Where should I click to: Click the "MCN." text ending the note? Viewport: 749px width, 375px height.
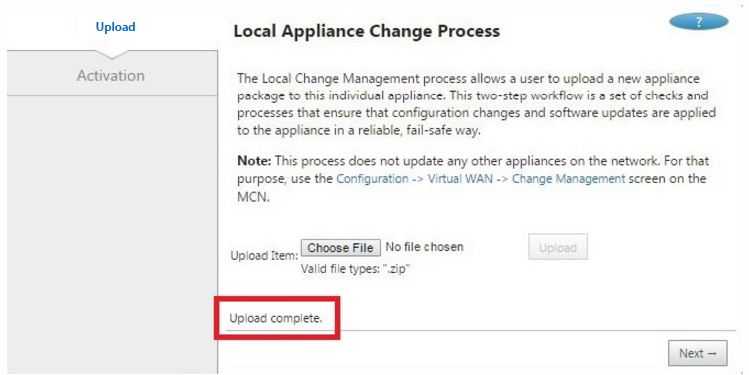(x=253, y=197)
